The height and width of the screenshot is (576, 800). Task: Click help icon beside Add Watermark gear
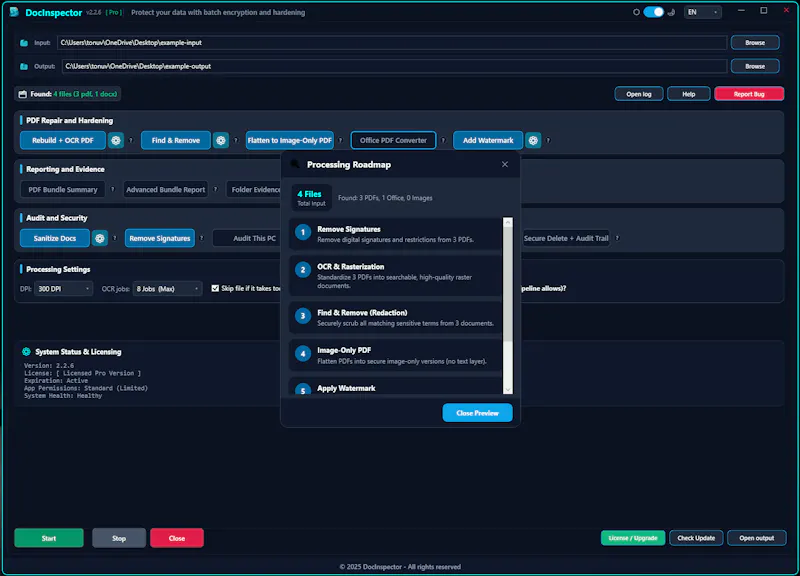(548, 140)
